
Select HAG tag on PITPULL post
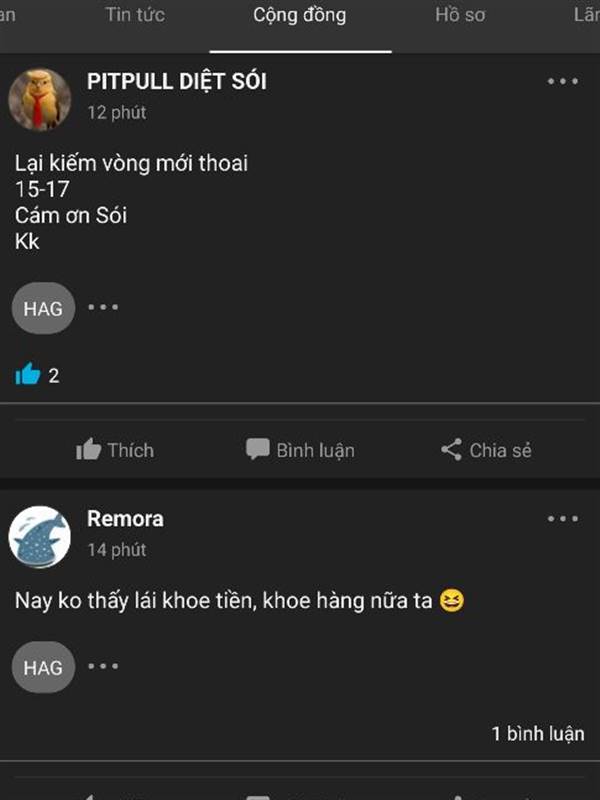tap(43, 308)
